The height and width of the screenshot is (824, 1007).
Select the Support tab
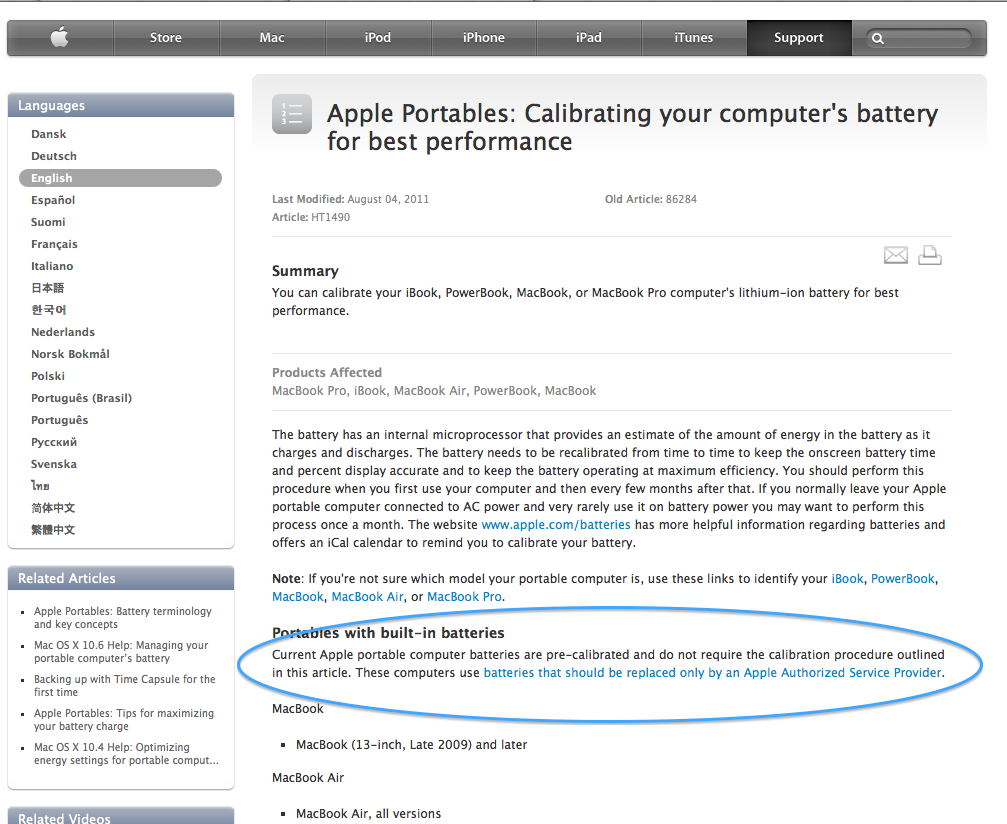click(799, 37)
